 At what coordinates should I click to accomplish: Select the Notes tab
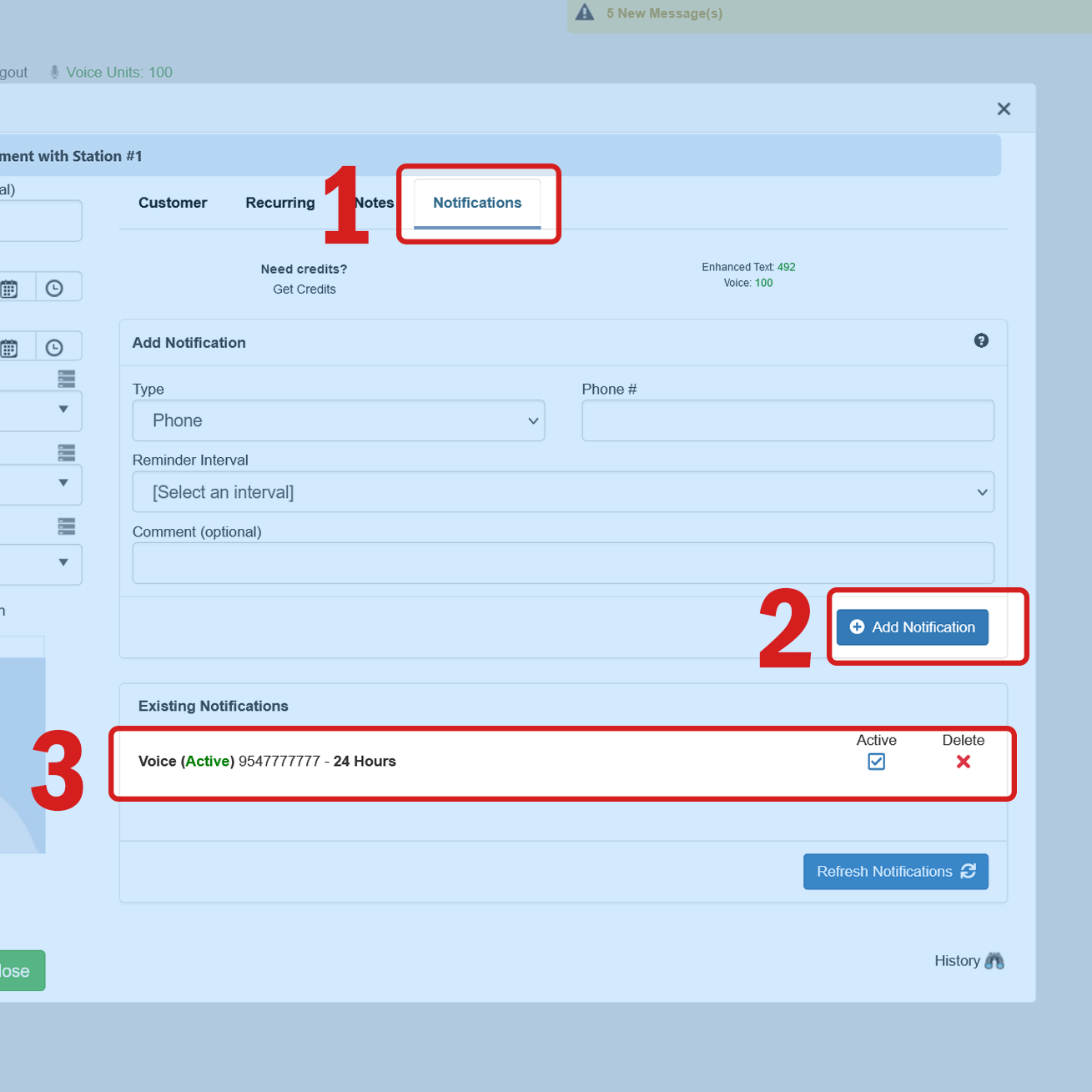[376, 203]
